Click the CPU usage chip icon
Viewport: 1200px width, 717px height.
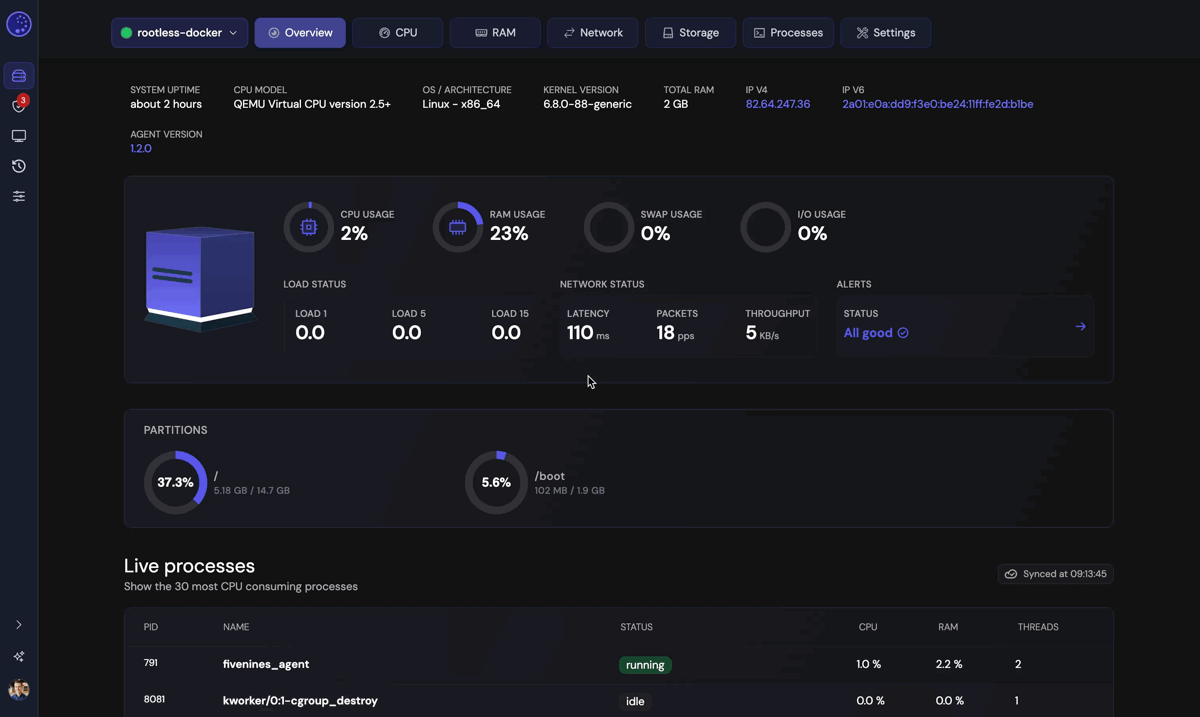tap(309, 227)
